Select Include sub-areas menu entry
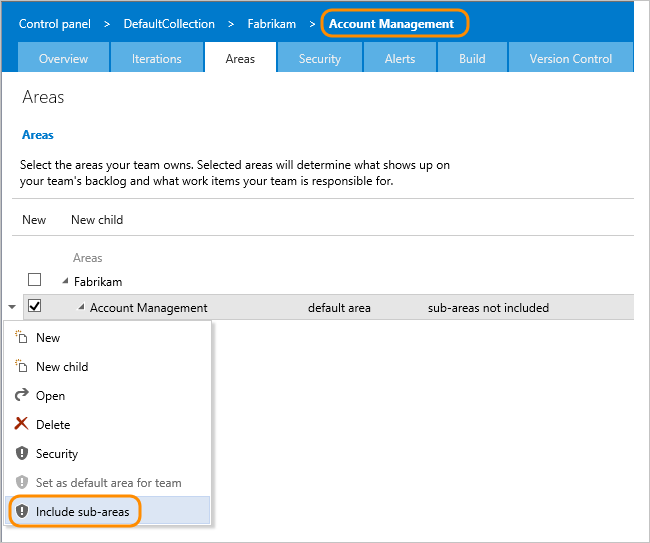 tap(107, 511)
